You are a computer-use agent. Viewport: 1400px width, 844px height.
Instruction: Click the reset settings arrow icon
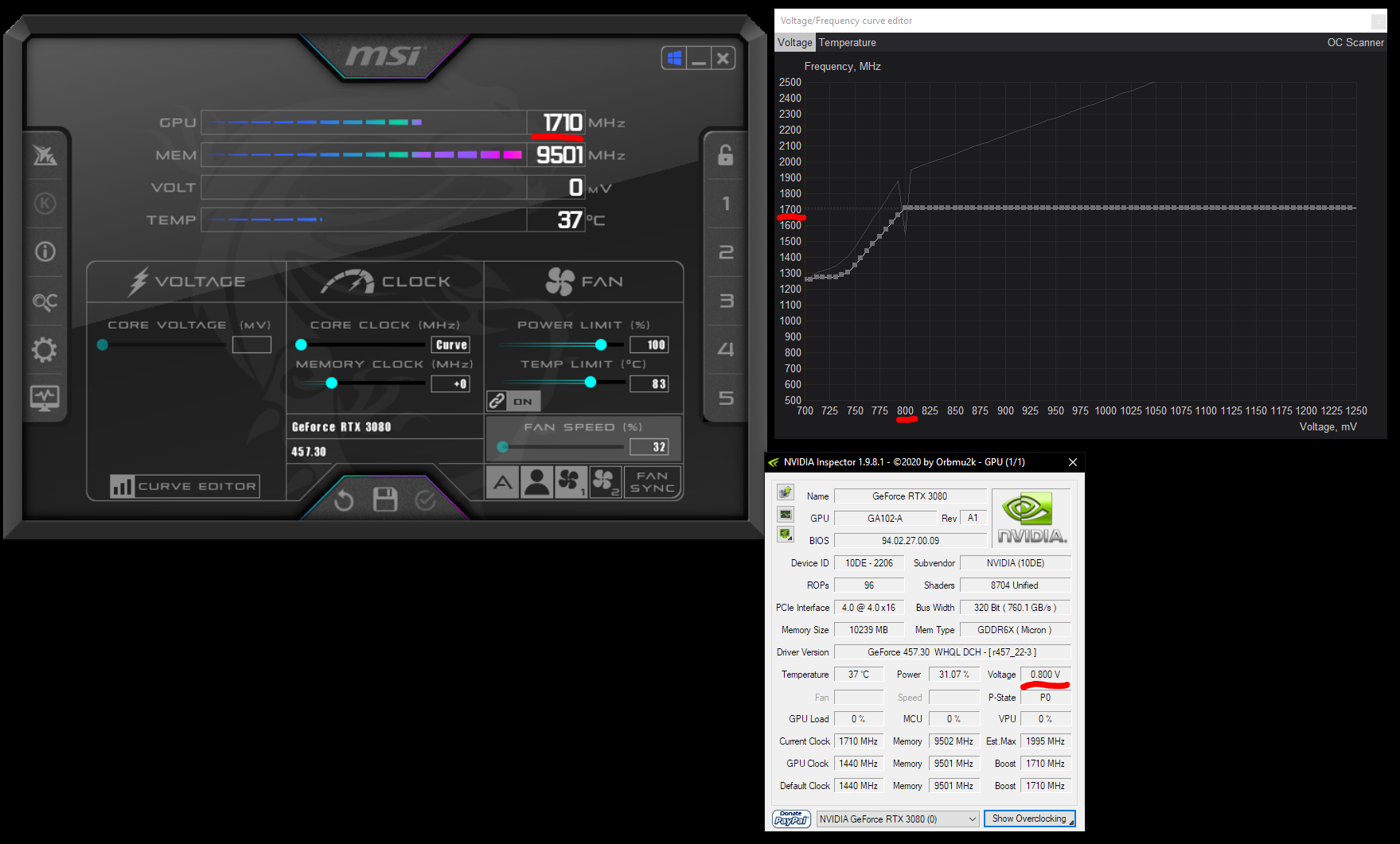344,500
